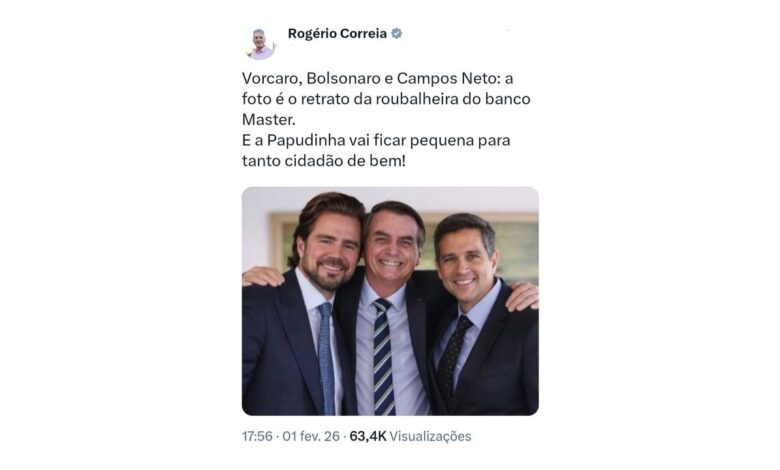
Task: Click the hand resting on bearded man's shoulder
Action: [x=262, y=276]
